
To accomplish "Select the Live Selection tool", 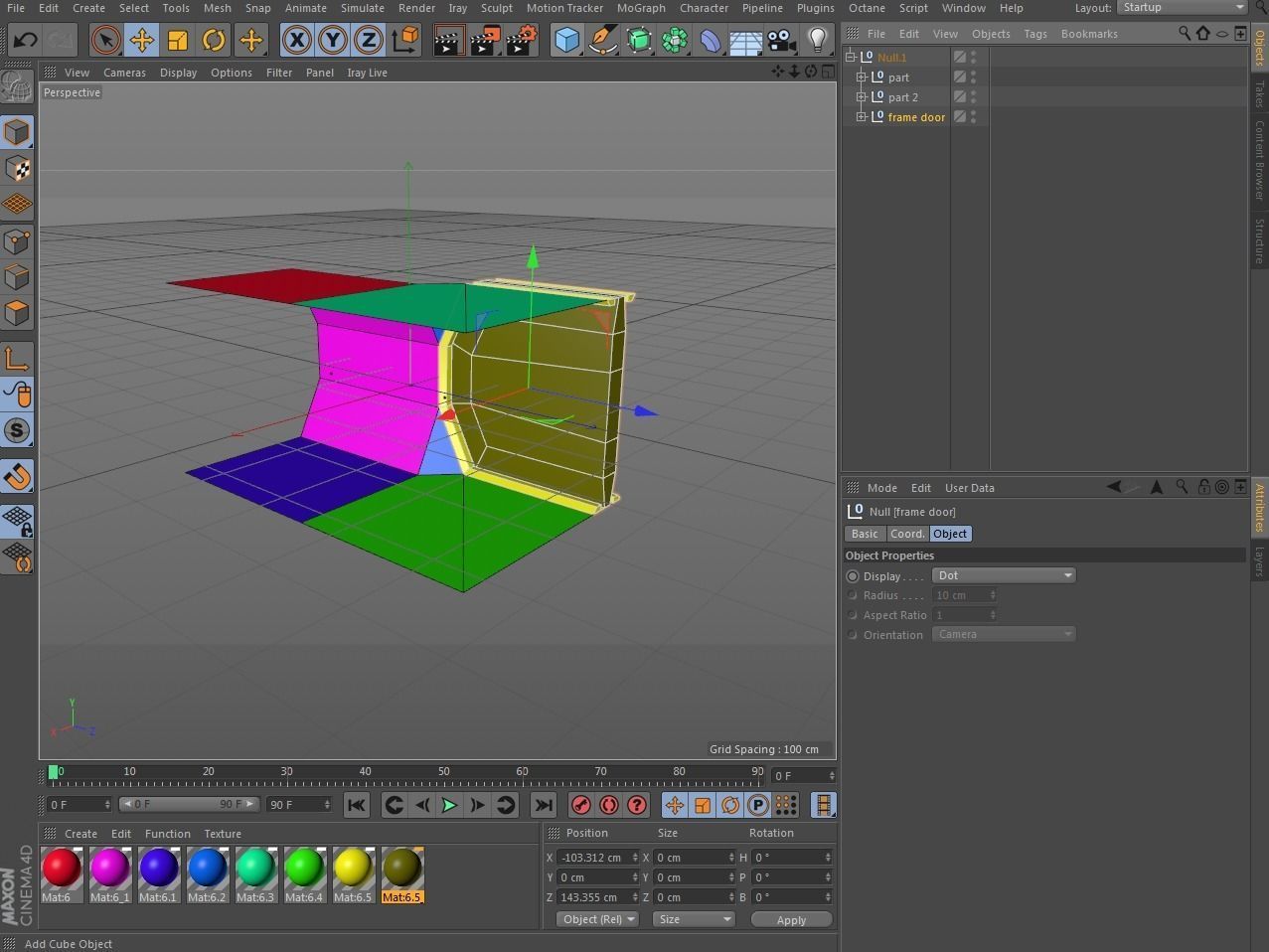I will click(x=105, y=40).
